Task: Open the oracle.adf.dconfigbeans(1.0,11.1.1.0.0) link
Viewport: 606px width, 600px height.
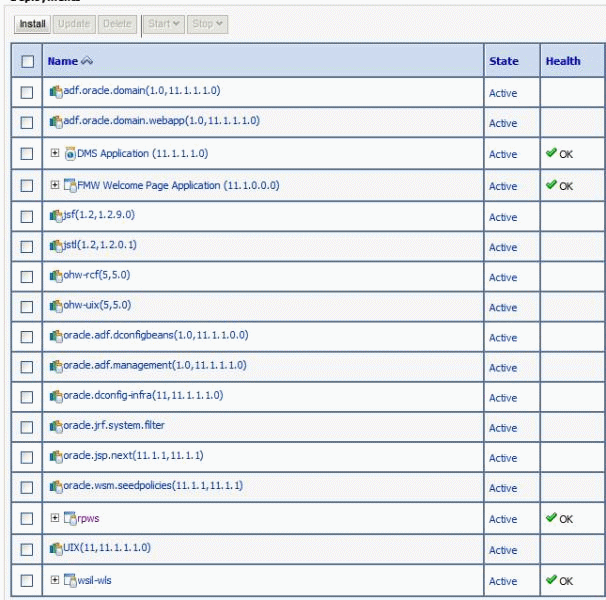Action: click(x=156, y=335)
